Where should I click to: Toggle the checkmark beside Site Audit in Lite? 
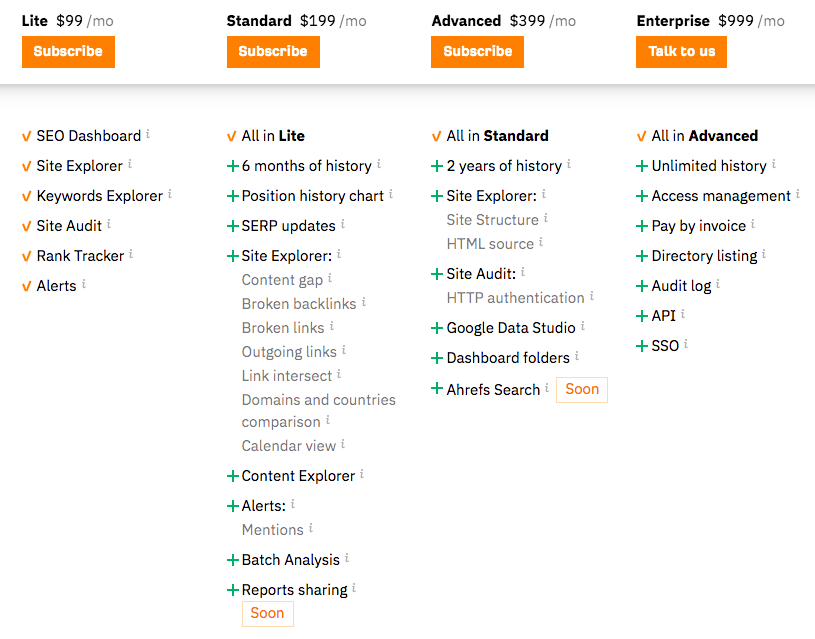[26, 225]
